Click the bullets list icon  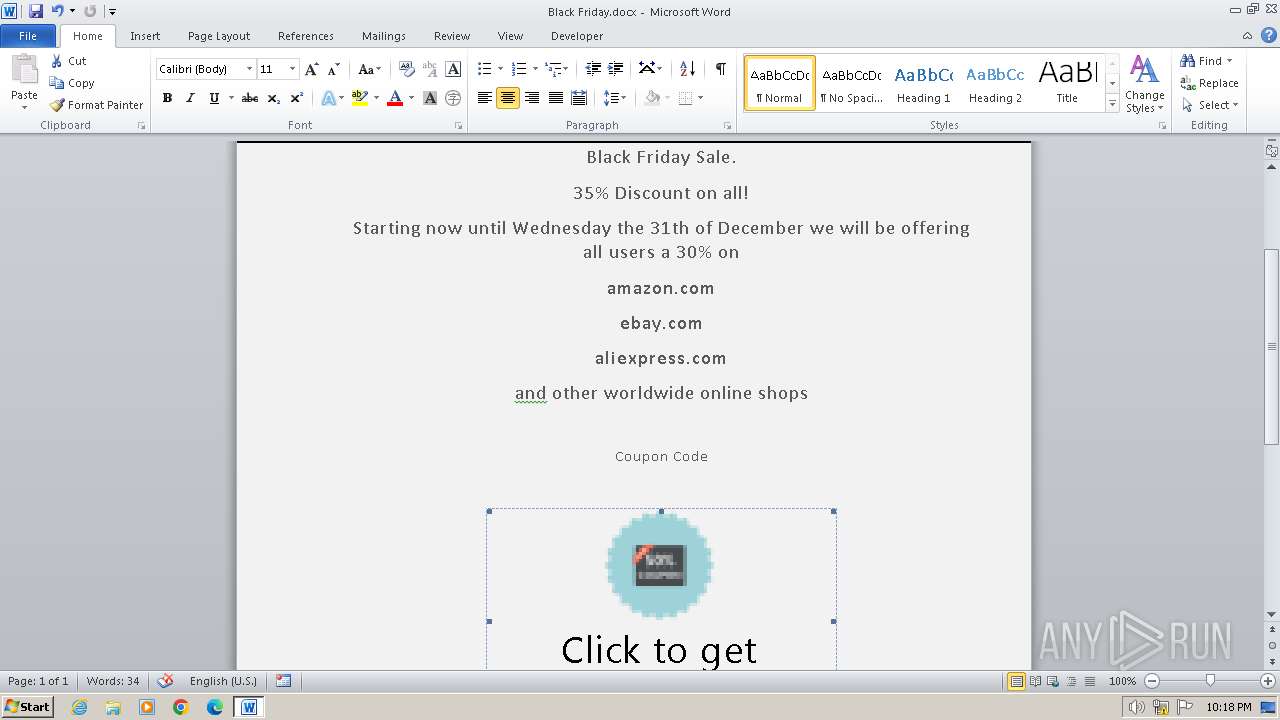pos(485,69)
